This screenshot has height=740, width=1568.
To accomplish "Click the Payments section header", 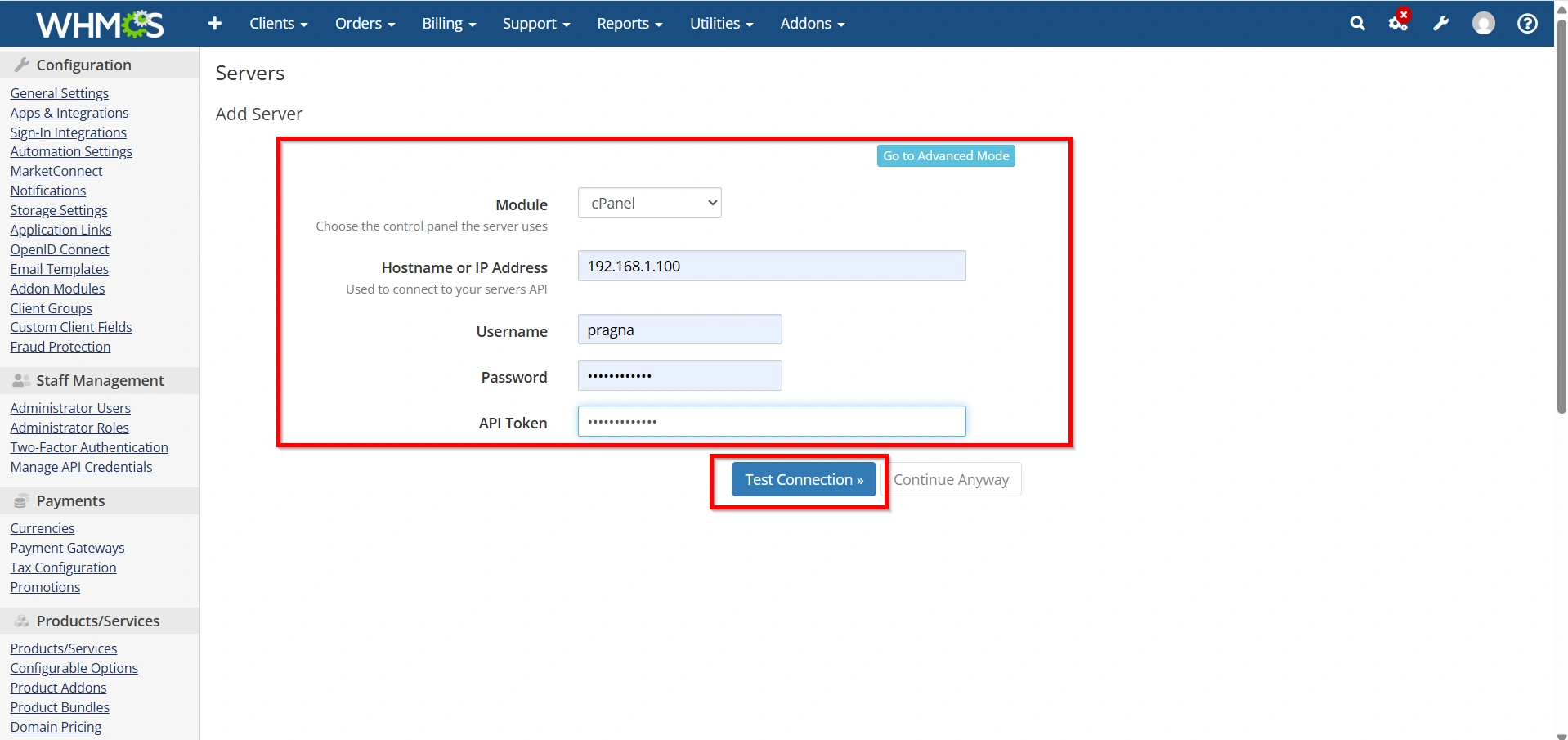I will coord(100,501).
